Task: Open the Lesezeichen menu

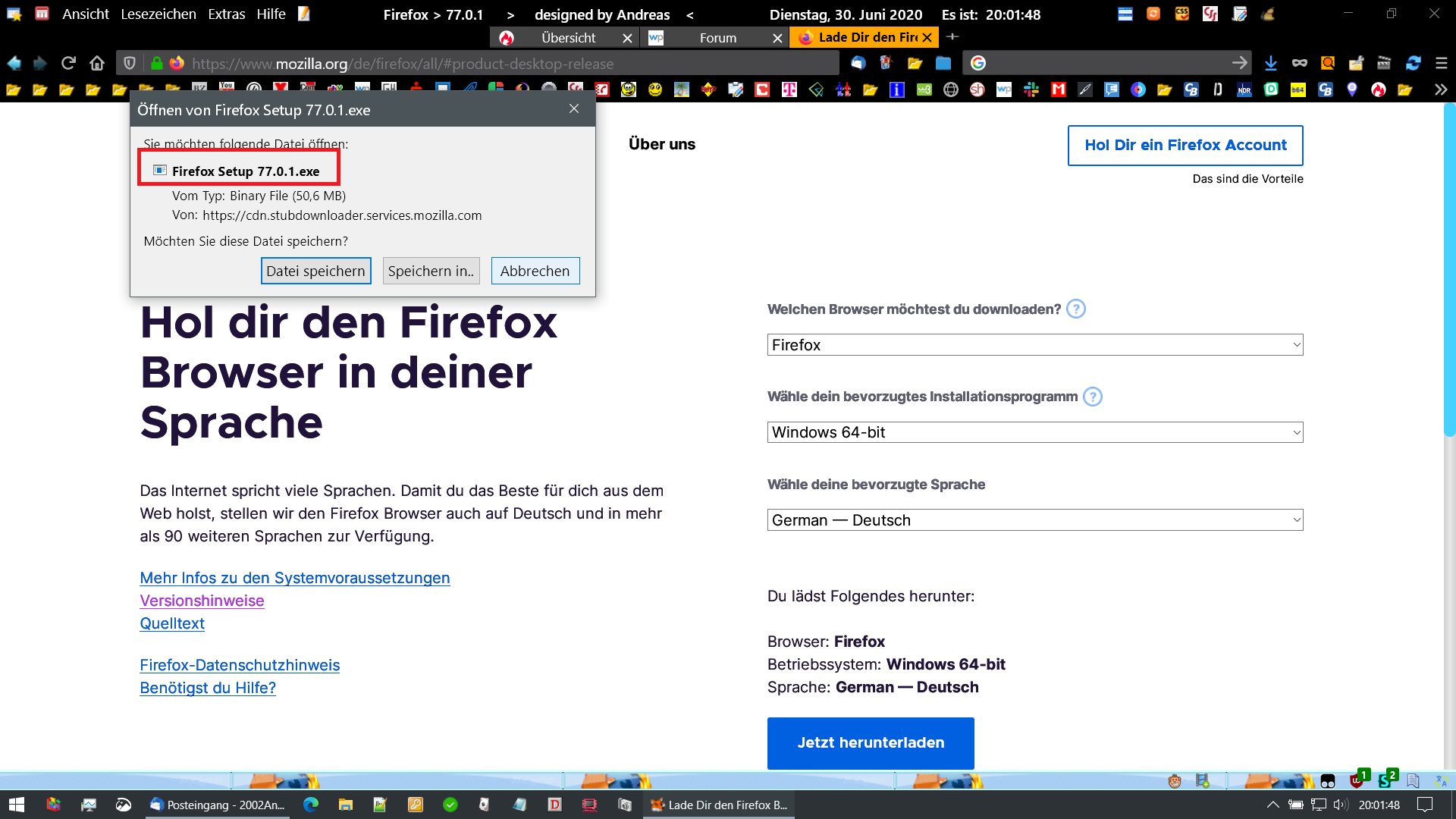Action: [158, 14]
